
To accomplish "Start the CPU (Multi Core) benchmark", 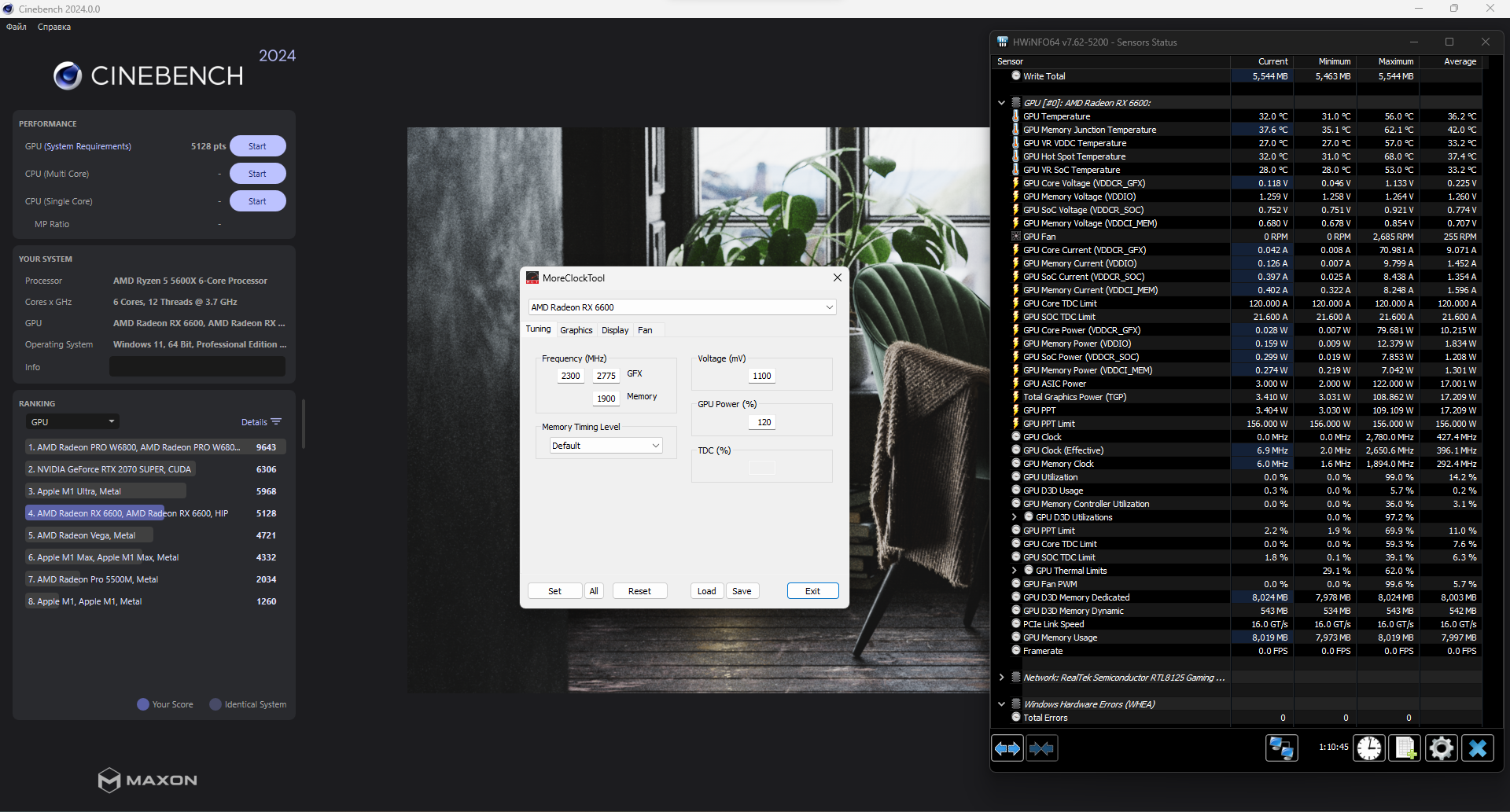I will (257, 174).
